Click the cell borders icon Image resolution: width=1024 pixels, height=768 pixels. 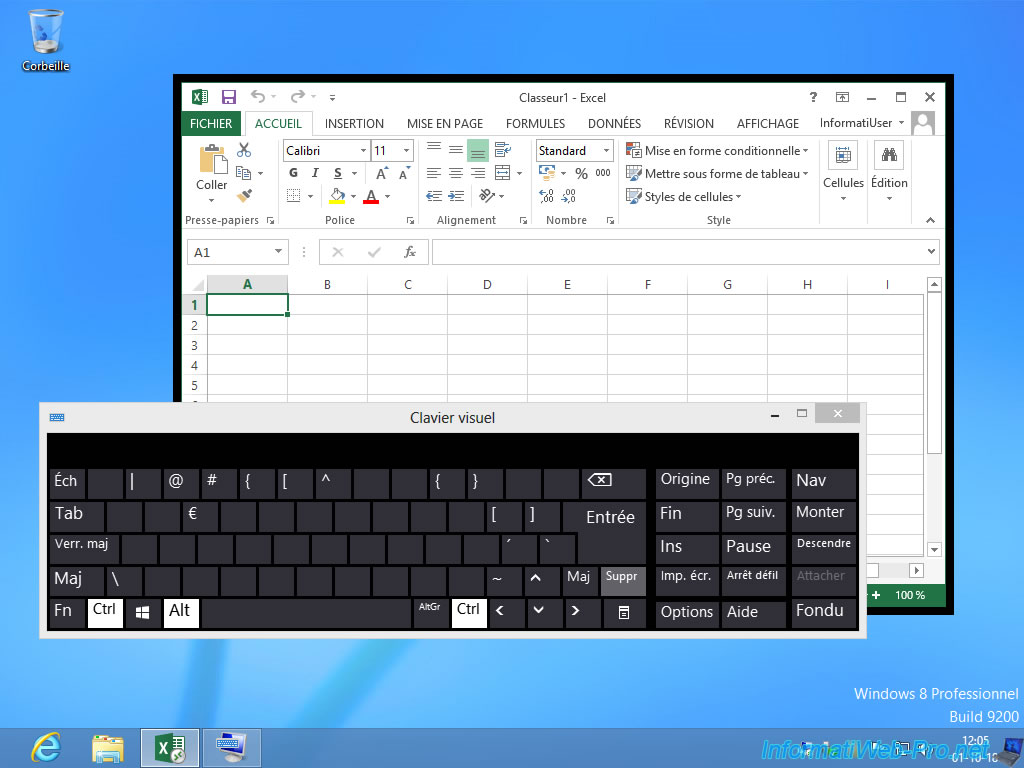294,196
